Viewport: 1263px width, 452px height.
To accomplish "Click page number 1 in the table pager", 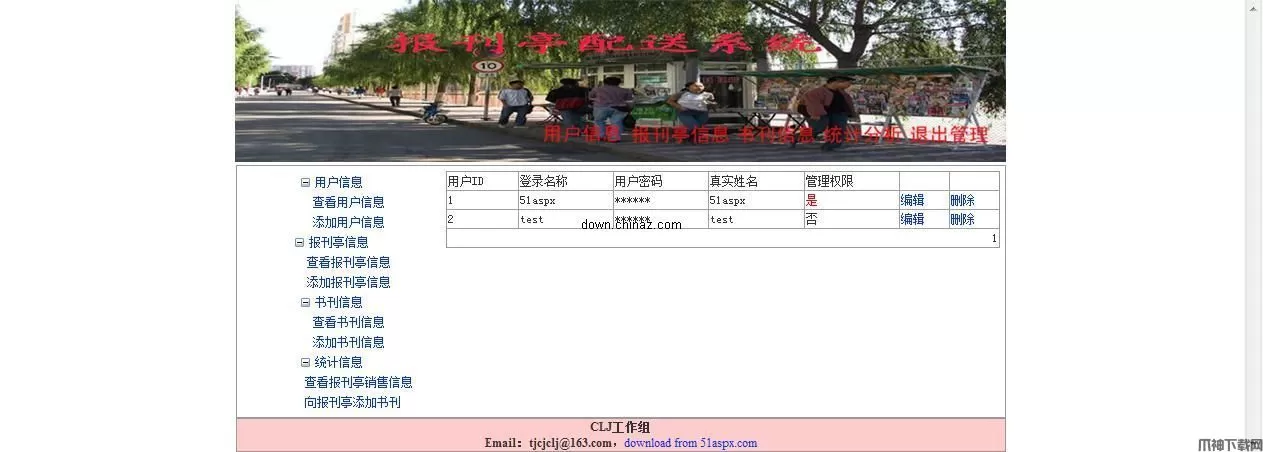I will tap(994, 239).
